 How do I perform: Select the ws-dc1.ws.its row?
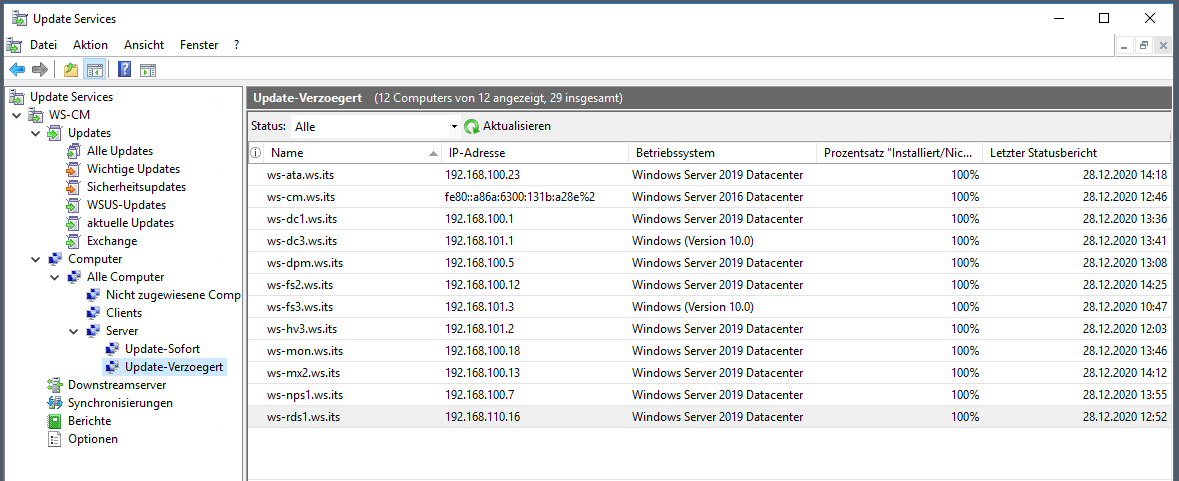click(x=709, y=219)
